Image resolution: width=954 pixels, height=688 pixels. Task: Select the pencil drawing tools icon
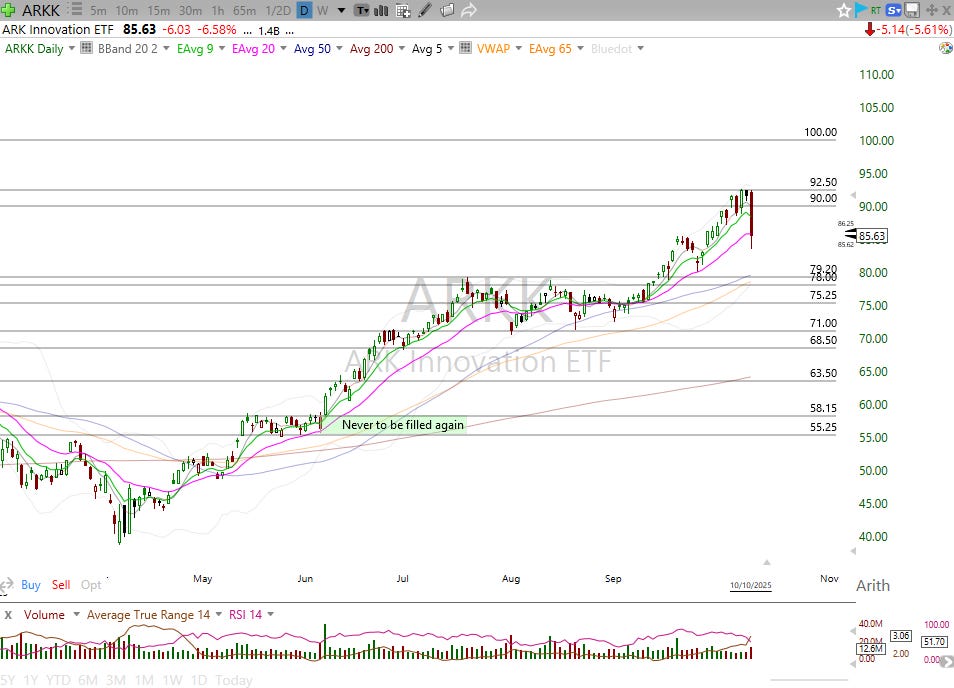[x=425, y=10]
